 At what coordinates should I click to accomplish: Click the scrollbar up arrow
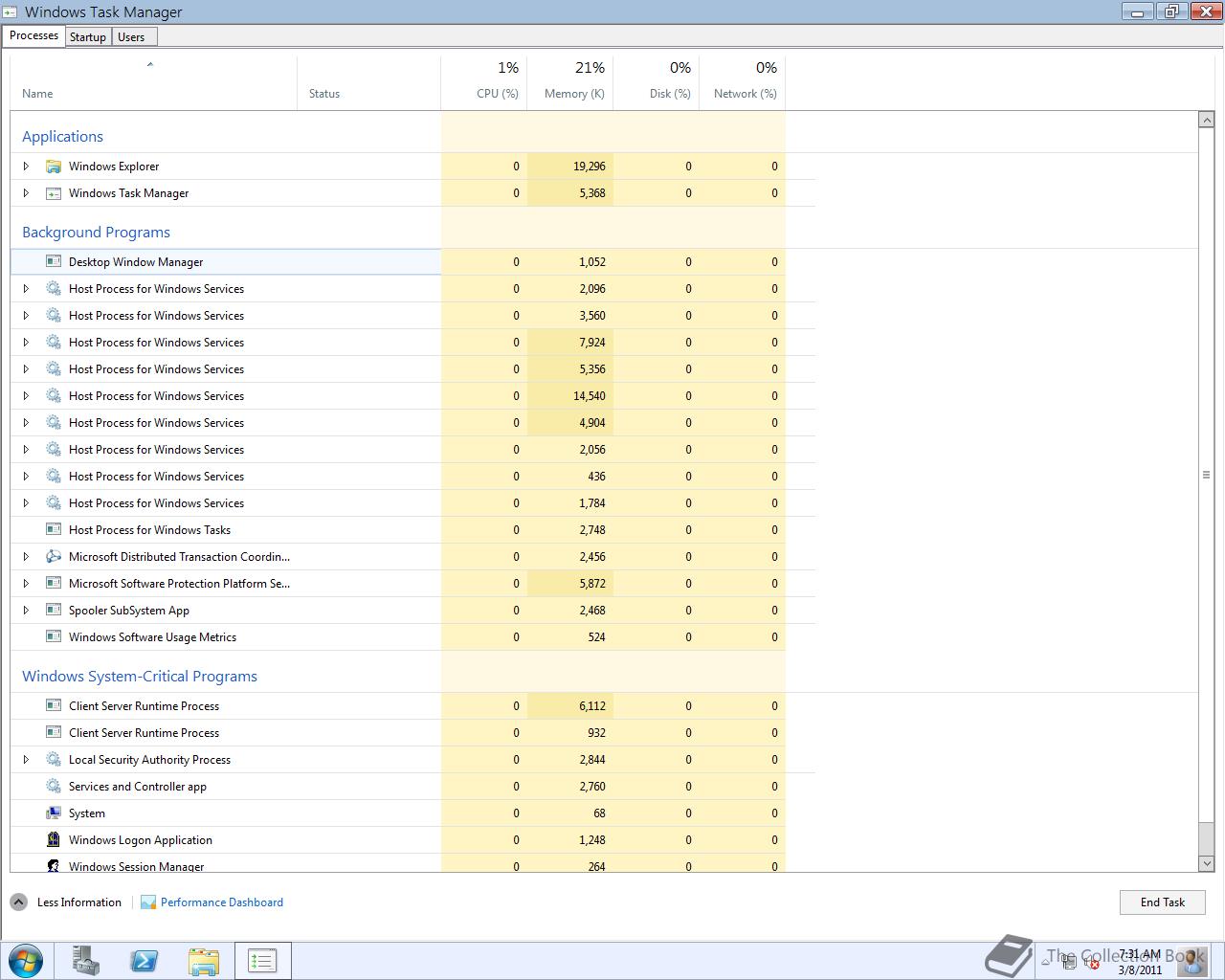tap(1206, 120)
